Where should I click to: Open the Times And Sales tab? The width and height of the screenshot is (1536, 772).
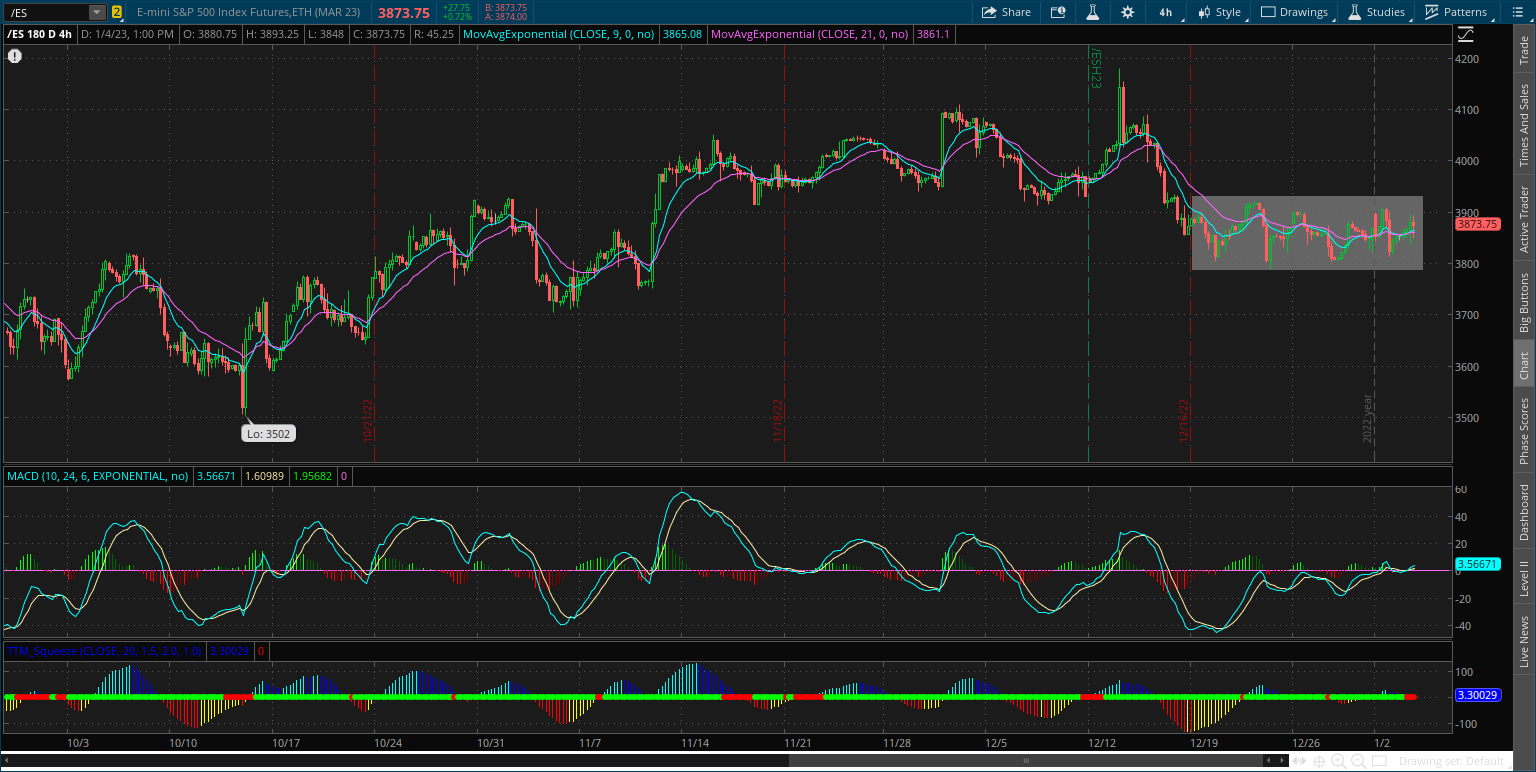click(1524, 125)
